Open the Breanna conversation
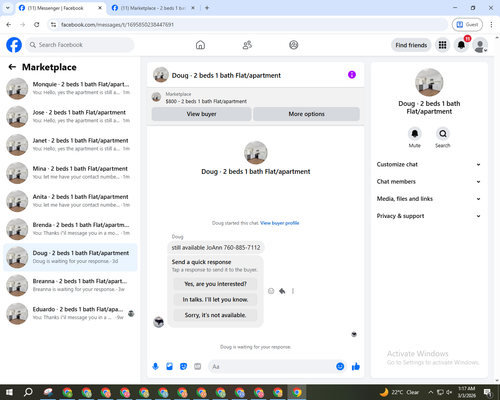 click(70, 285)
